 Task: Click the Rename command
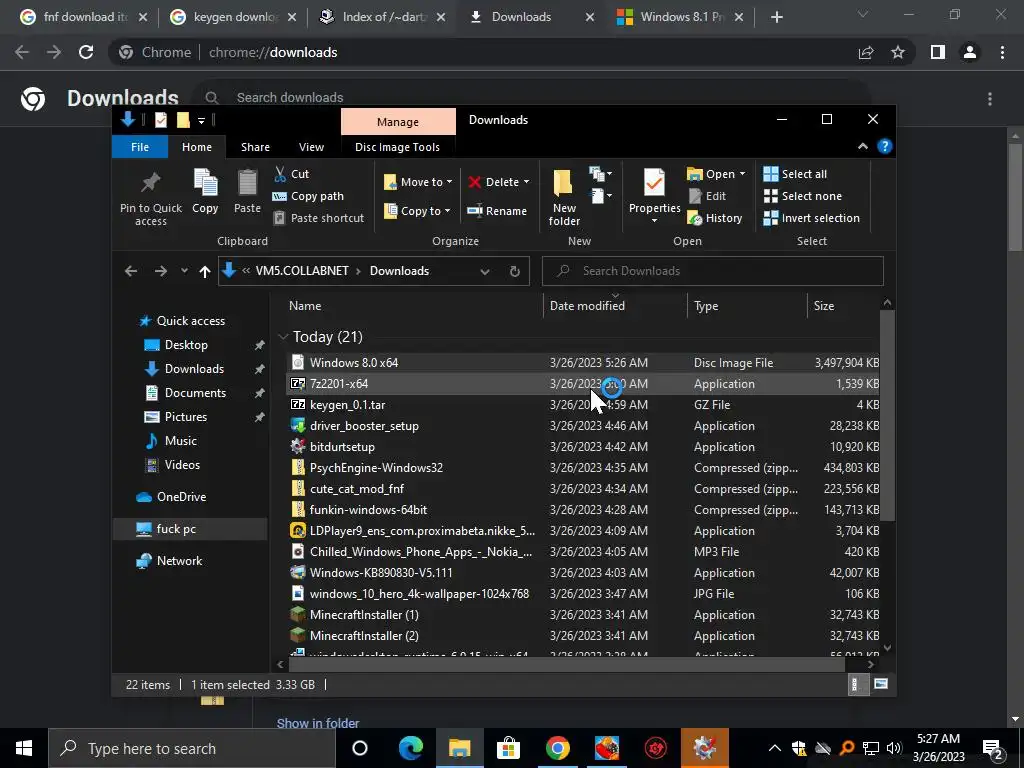click(497, 211)
